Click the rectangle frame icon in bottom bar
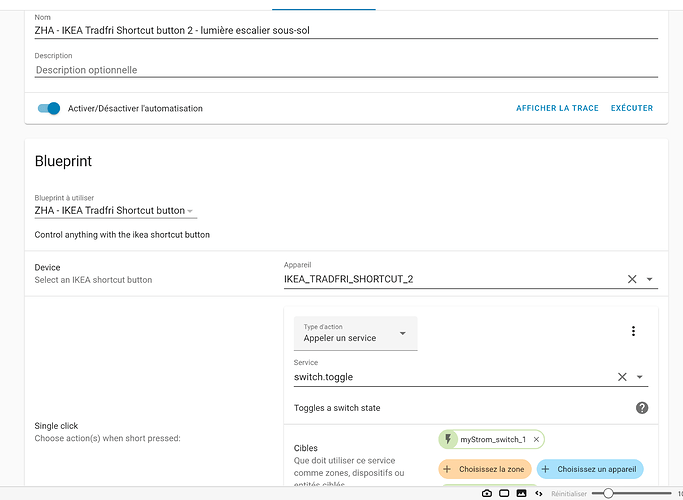 tap(504, 493)
